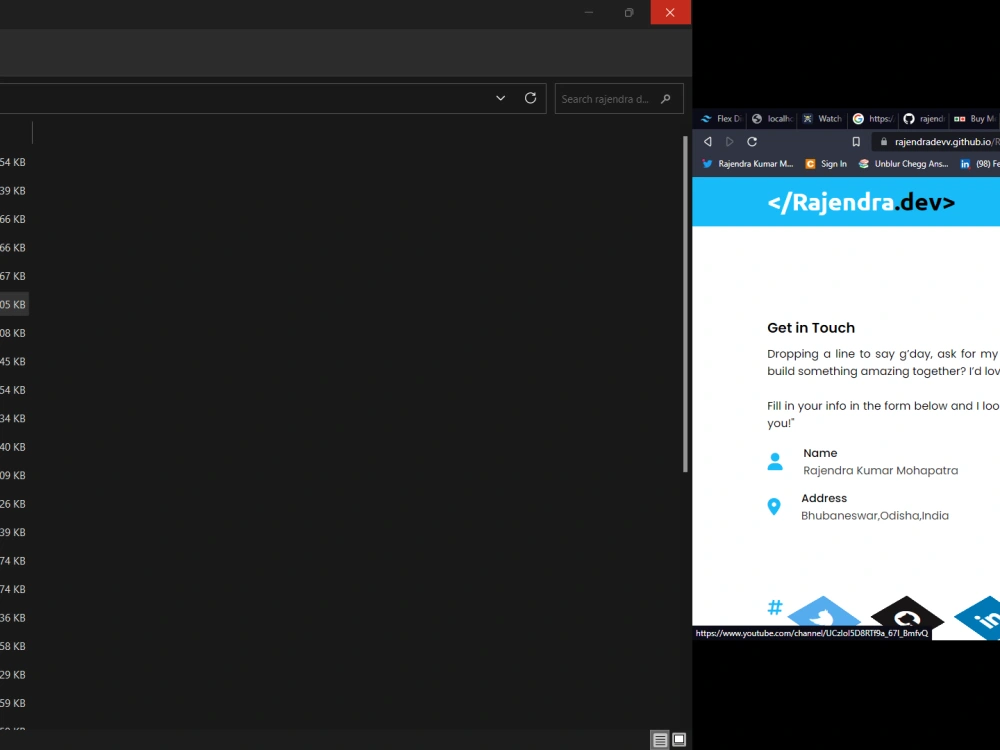
Task: Toggle details view in Explorer's status bar
Action: coord(661,739)
